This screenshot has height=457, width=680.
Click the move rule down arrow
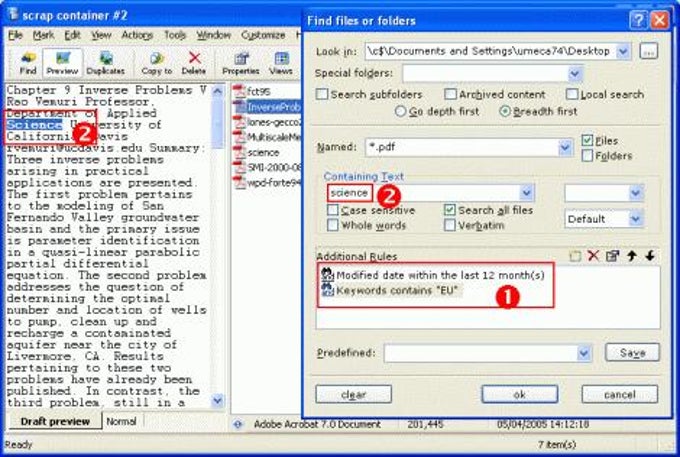pos(650,256)
